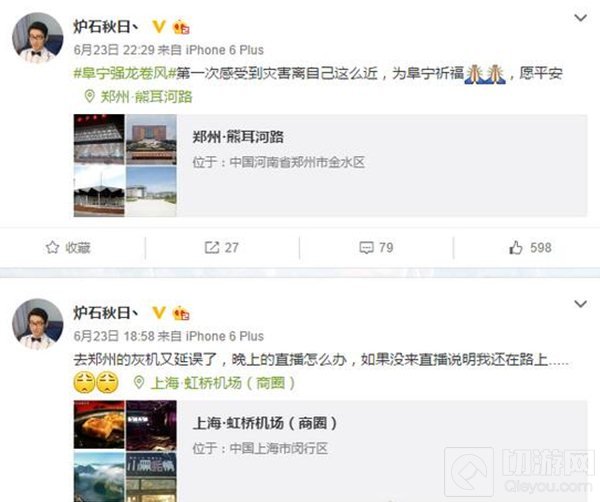Click the avatar on the second post
600x502 pixels.
coord(38,324)
